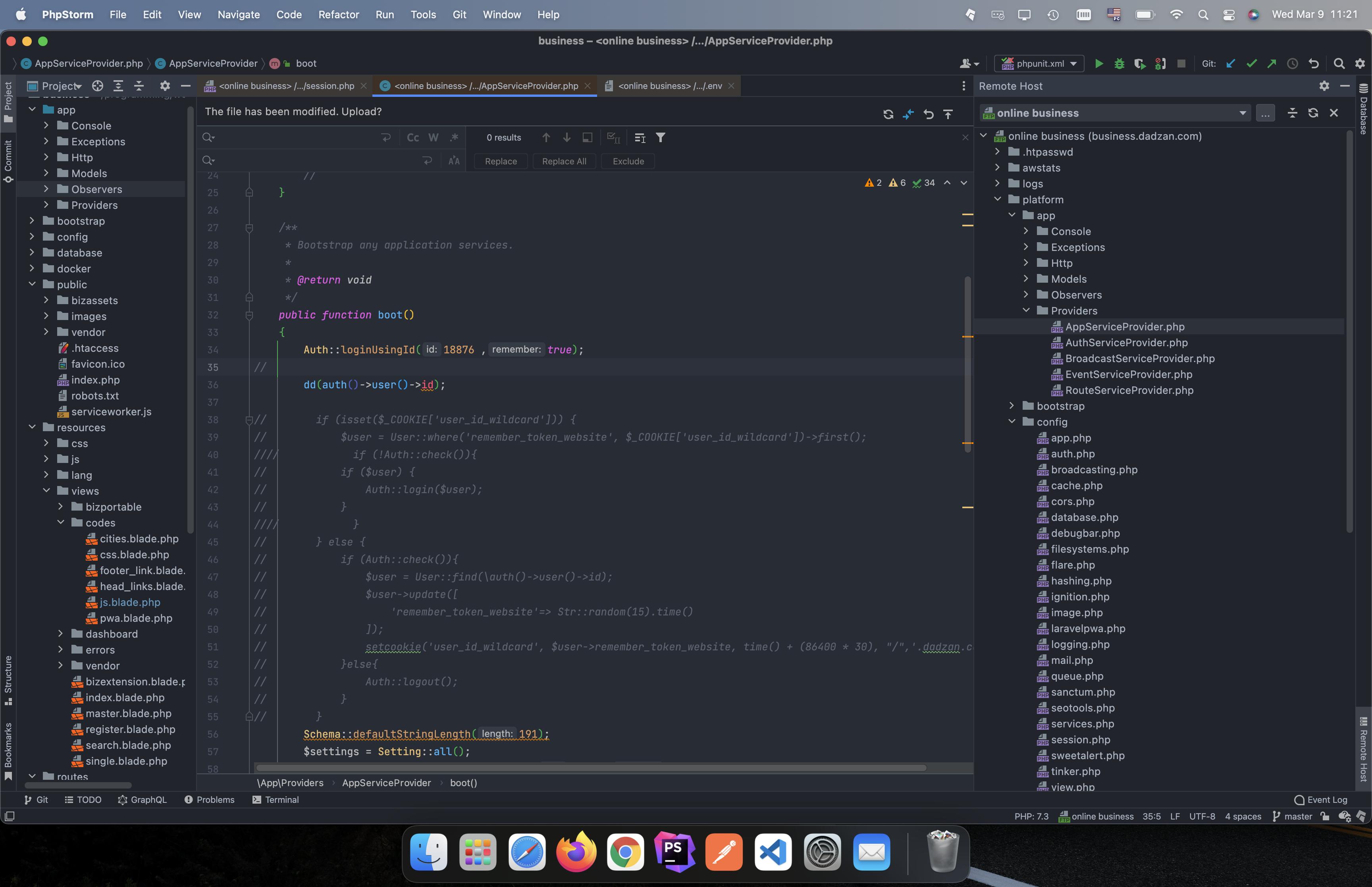Collapse all in the Remote Host toolbar
1372x887 pixels.
[1292, 113]
